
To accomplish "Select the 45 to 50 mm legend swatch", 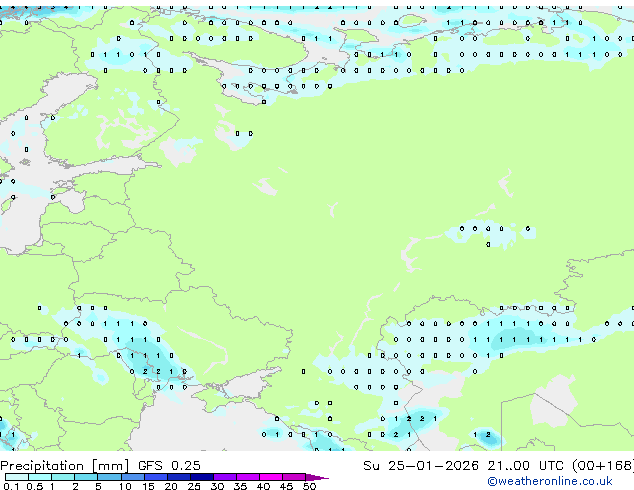I will pos(294,477).
